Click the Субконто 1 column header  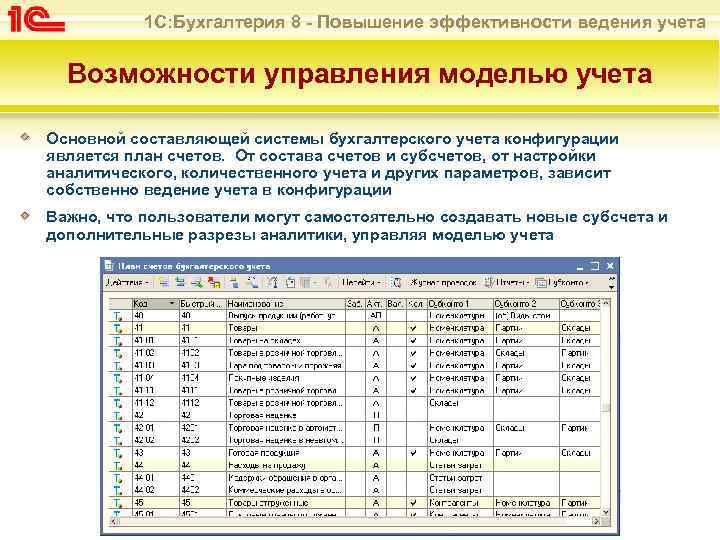(x=460, y=304)
